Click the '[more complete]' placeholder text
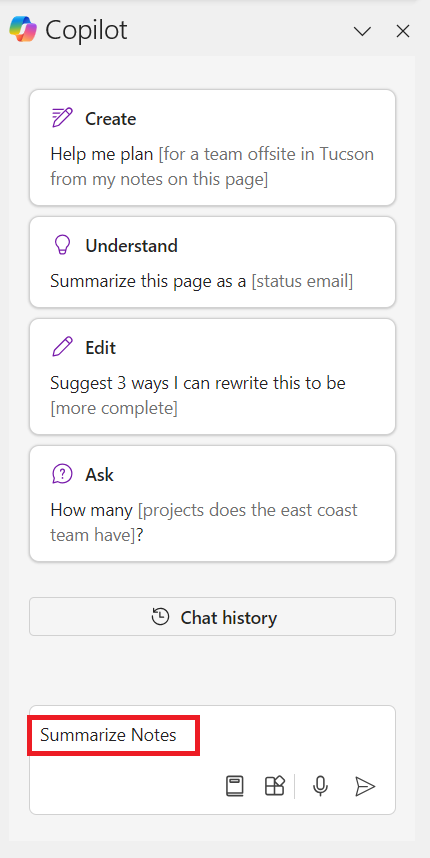Image resolution: width=430 pixels, height=858 pixels. pos(114,408)
